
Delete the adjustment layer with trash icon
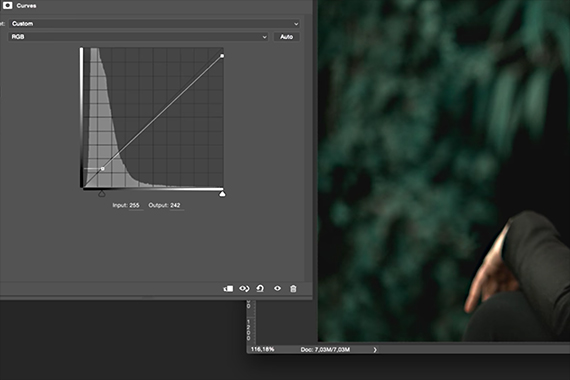[x=293, y=289]
